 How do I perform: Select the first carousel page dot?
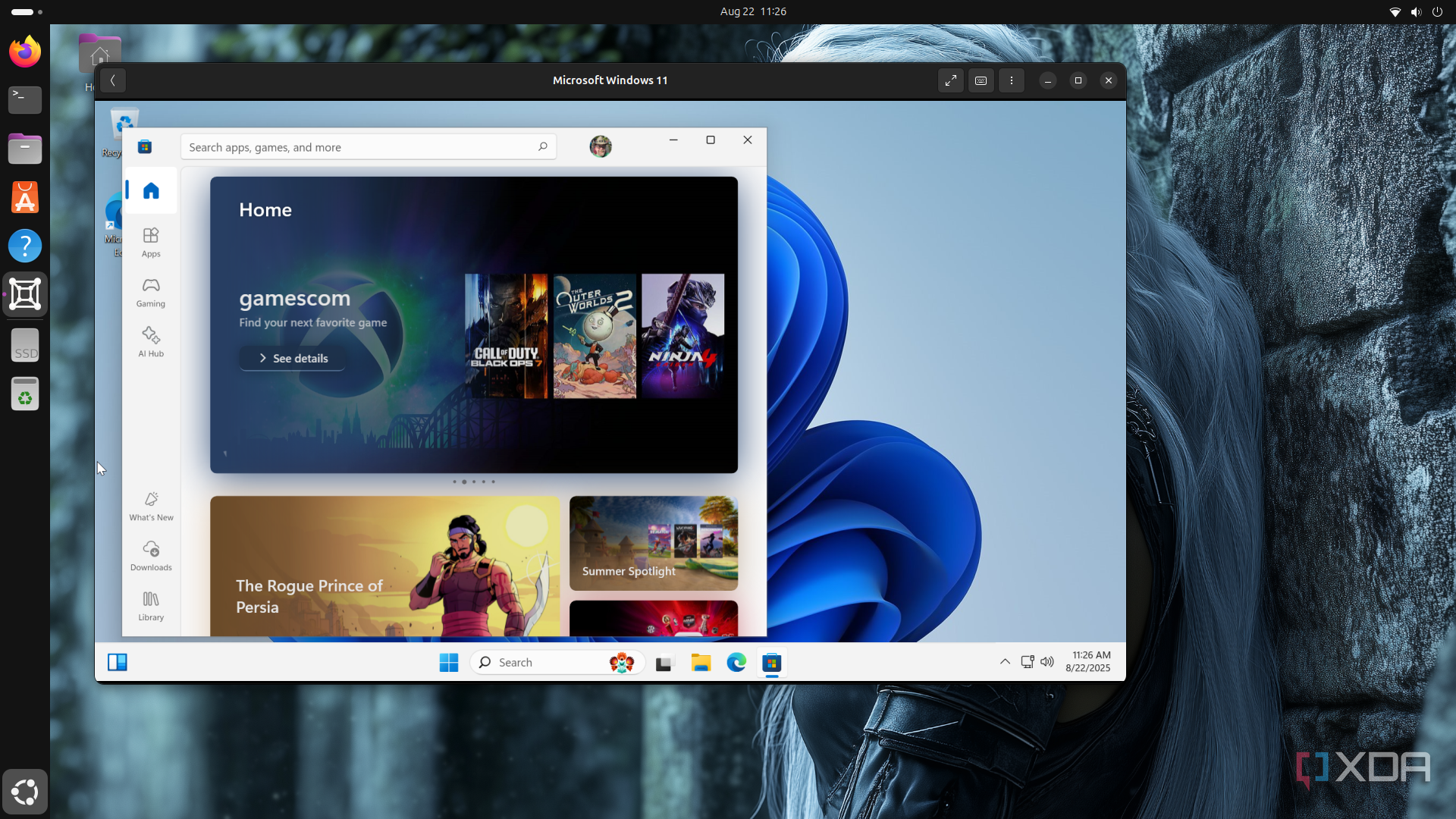tap(454, 482)
